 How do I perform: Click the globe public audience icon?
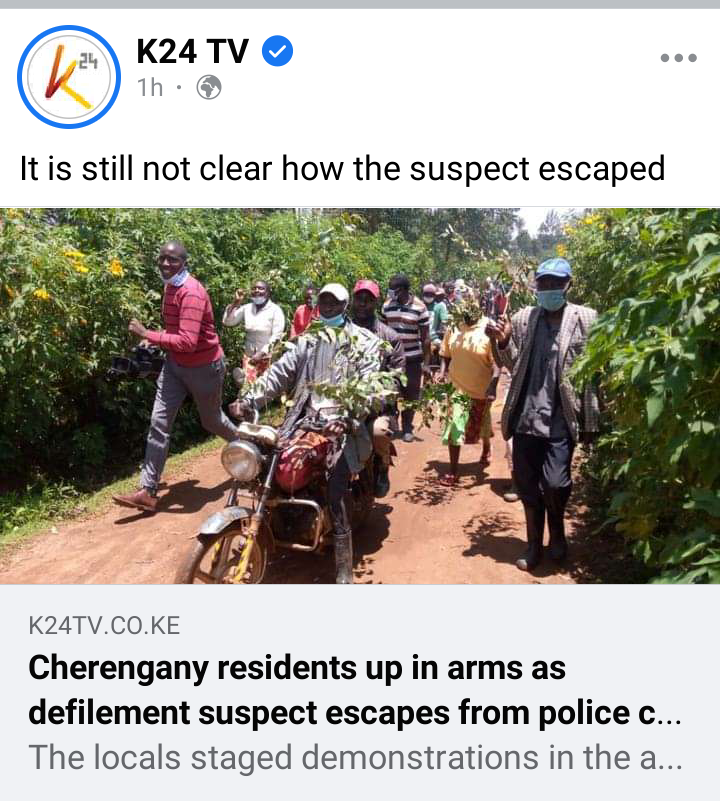209,87
